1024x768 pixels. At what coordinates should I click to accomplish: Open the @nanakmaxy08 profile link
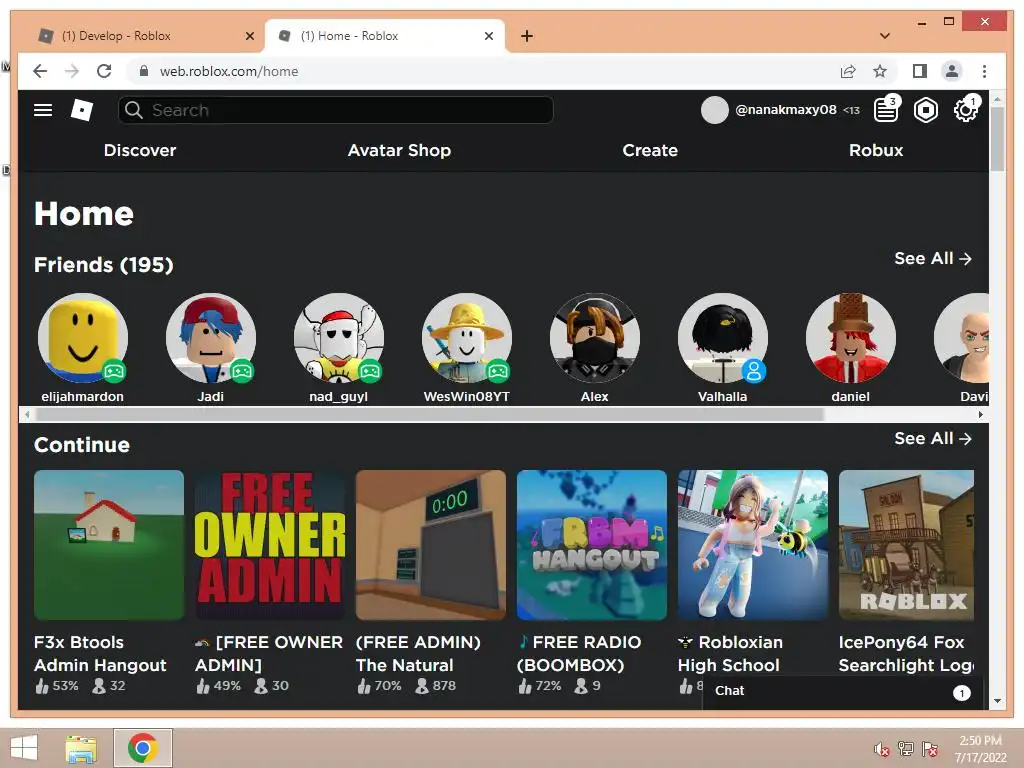click(x=786, y=110)
